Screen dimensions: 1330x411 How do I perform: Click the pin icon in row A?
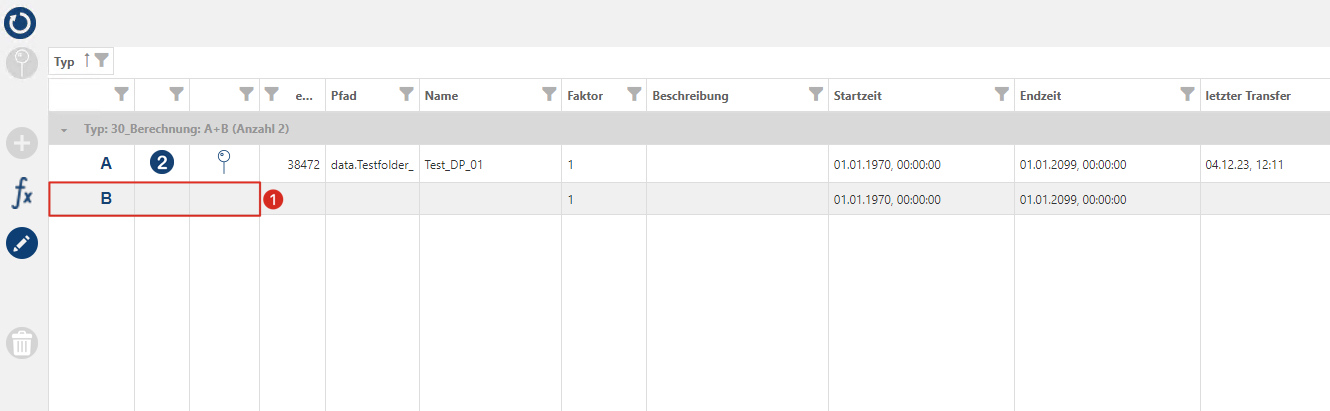click(225, 162)
